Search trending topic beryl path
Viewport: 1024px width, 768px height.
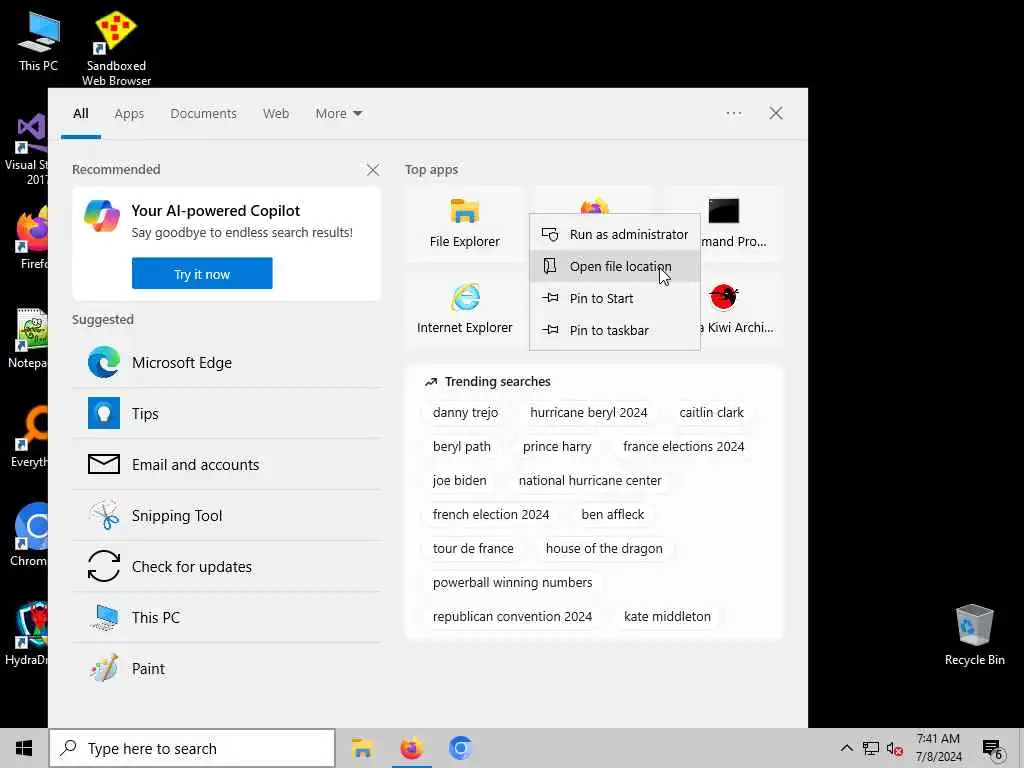[461, 447]
